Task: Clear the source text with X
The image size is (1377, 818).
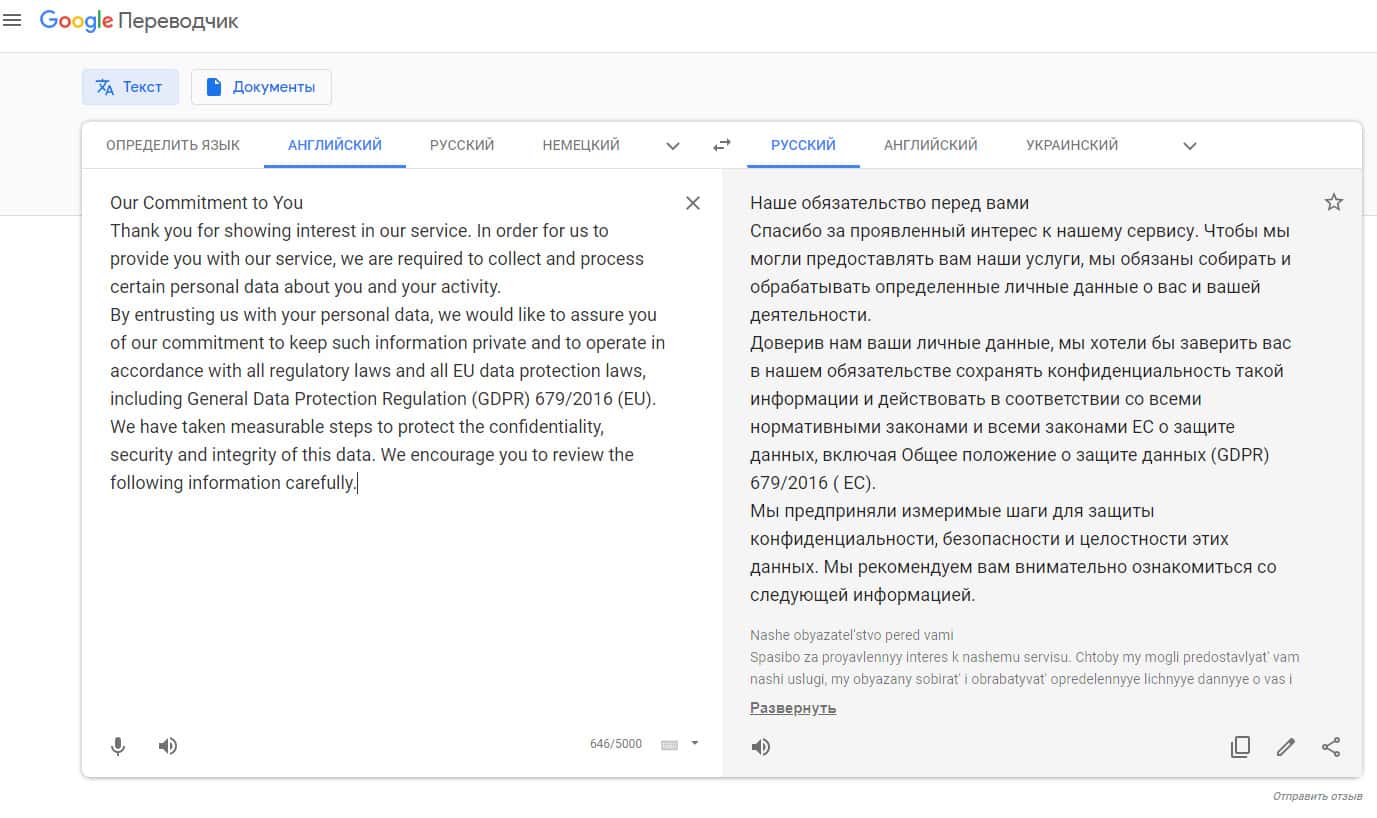Action: tap(693, 203)
